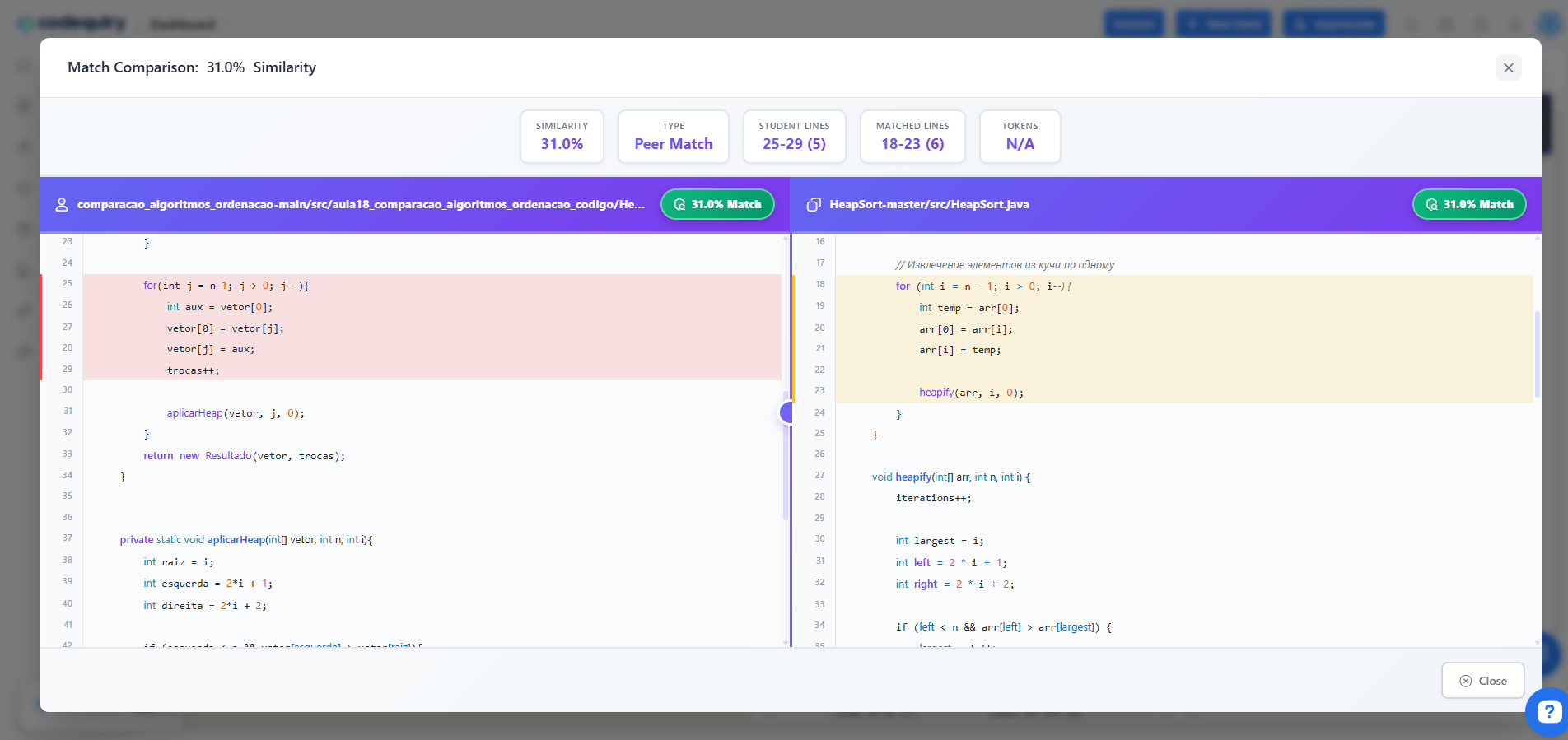This screenshot has width=1568, height=740.
Task: Click right pane for loop on line 18
Action: coord(984,286)
